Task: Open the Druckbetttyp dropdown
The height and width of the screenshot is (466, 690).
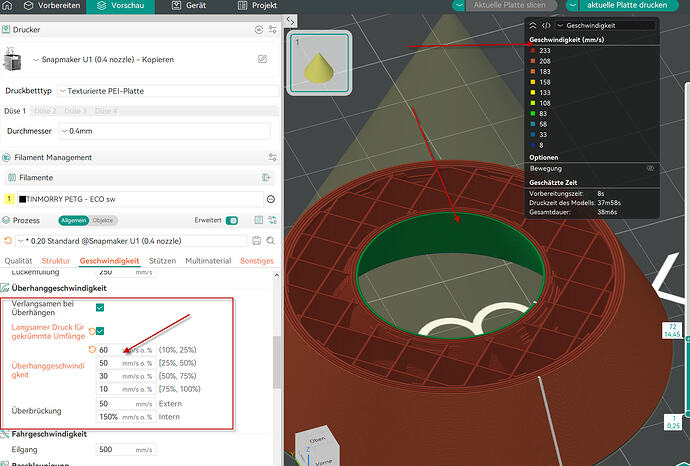Action: pos(168,91)
